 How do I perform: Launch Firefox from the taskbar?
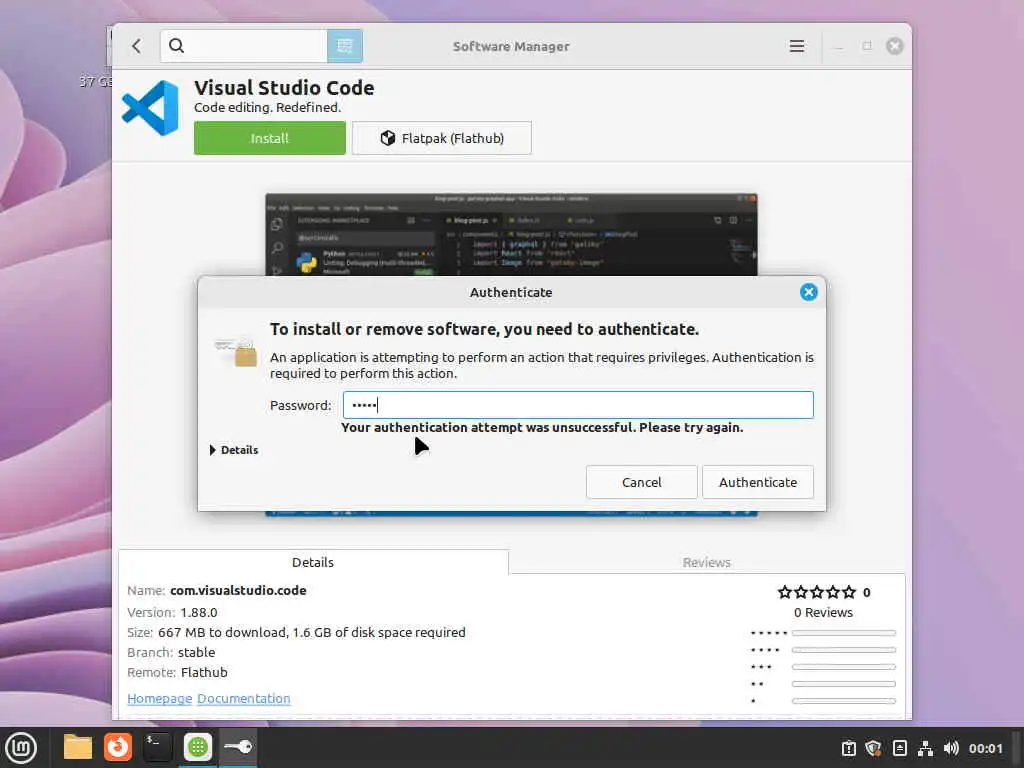click(118, 747)
